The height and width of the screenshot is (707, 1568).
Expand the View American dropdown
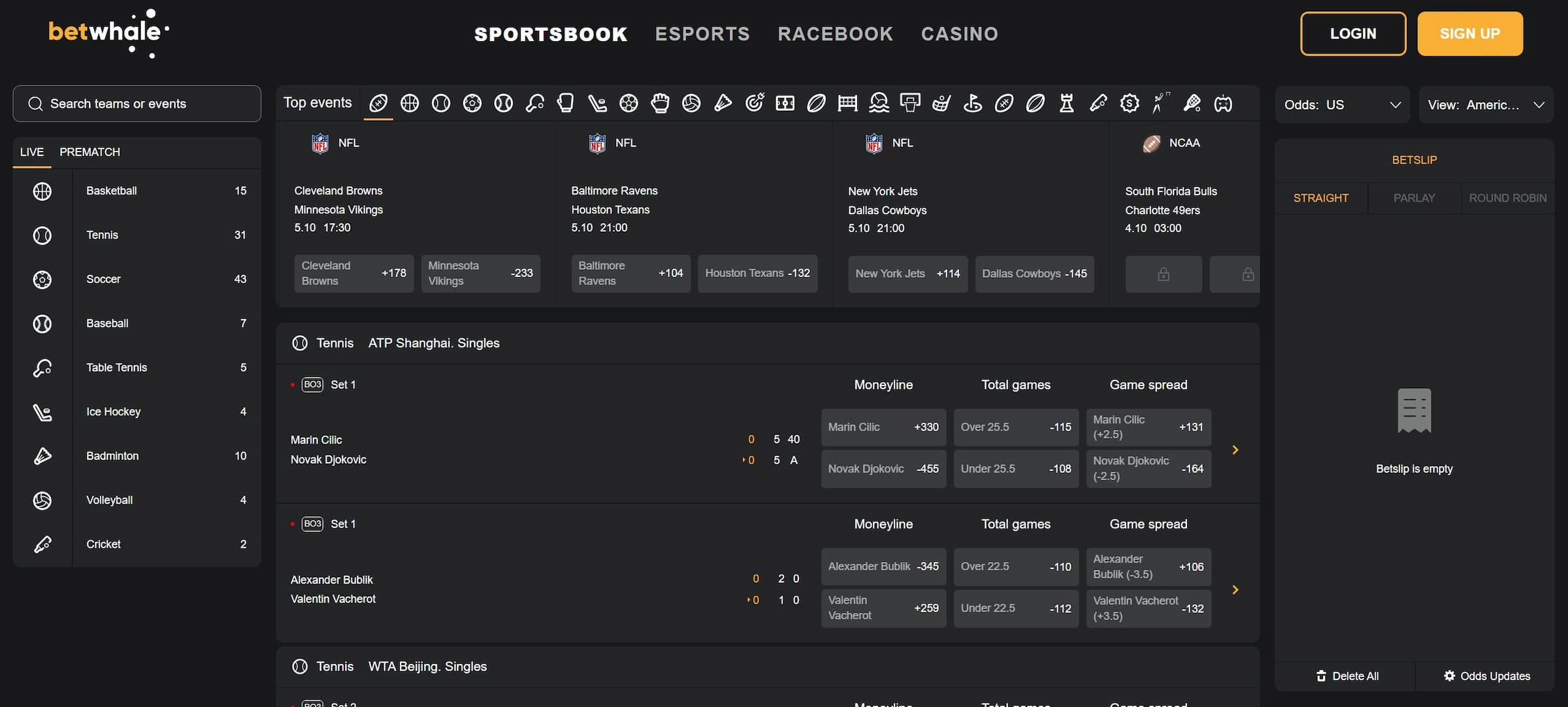pyautogui.click(x=1485, y=105)
